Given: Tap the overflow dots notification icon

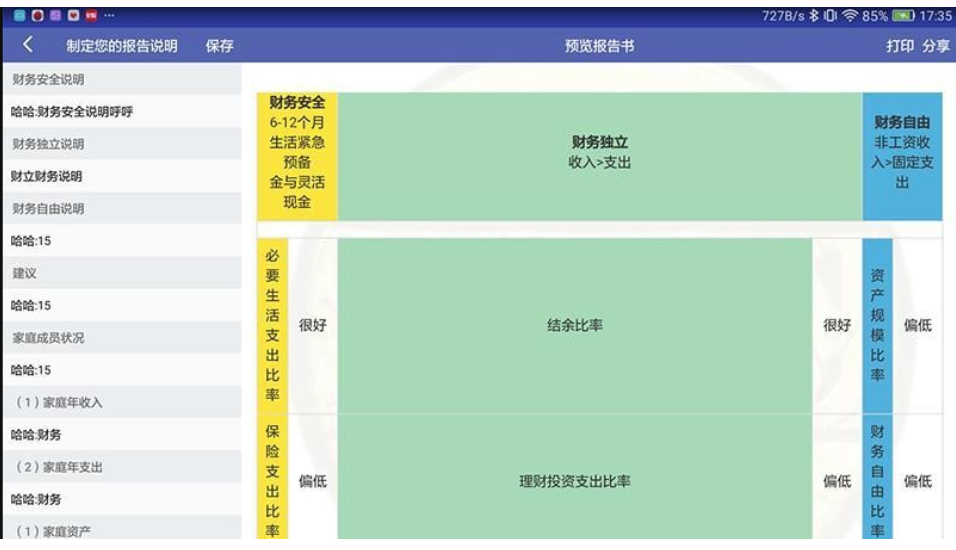Looking at the screenshot, I should [109, 16].
